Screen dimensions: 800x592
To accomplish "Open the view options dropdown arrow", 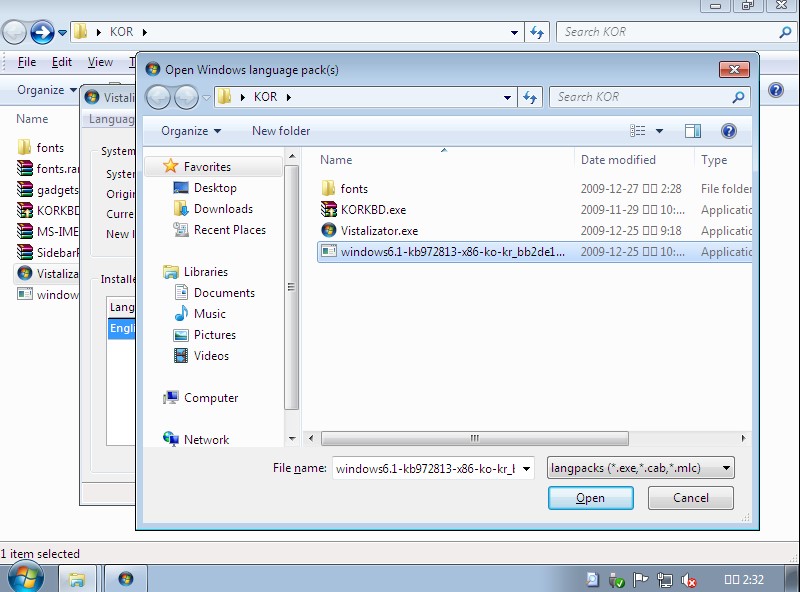I will pos(659,131).
